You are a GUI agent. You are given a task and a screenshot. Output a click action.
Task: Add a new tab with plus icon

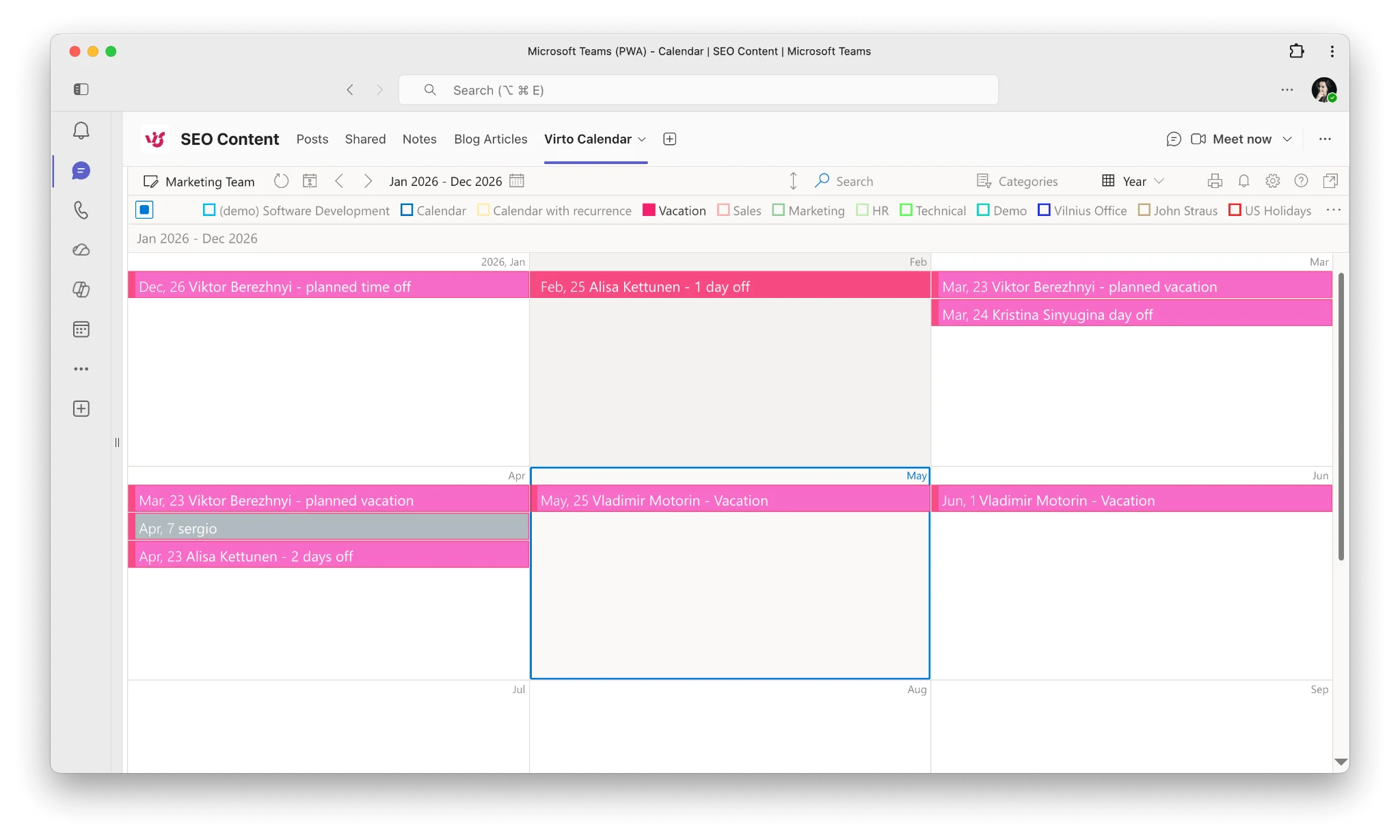point(670,139)
